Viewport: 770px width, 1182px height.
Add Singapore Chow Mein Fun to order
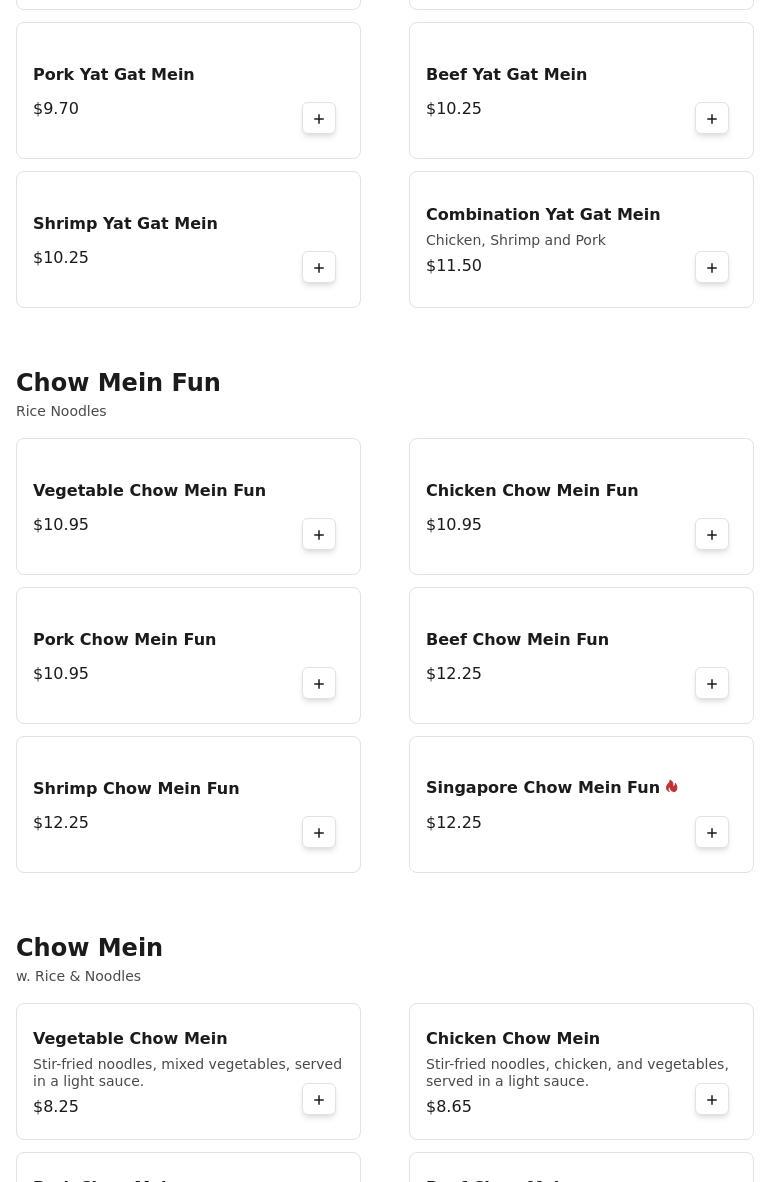(x=712, y=833)
